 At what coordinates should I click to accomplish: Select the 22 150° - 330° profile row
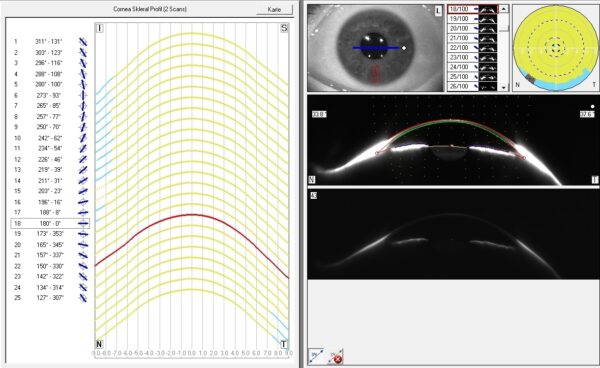[50, 266]
